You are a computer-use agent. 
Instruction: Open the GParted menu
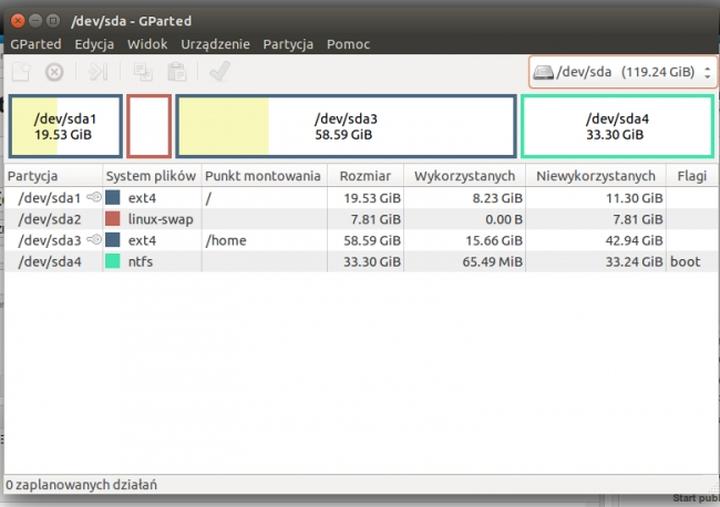[36, 44]
